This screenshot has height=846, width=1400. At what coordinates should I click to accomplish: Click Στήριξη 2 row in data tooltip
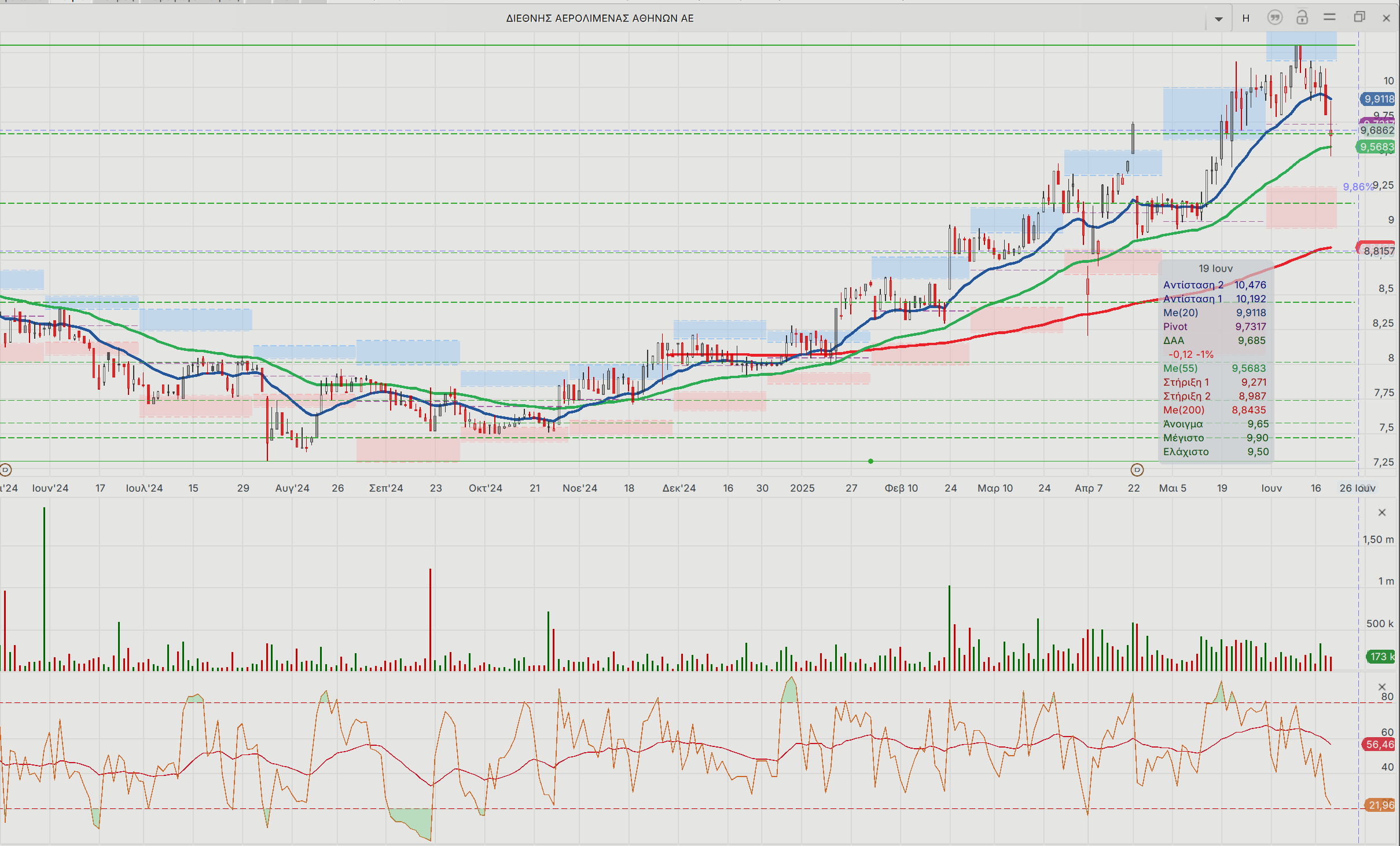pyautogui.click(x=1215, y=396)
